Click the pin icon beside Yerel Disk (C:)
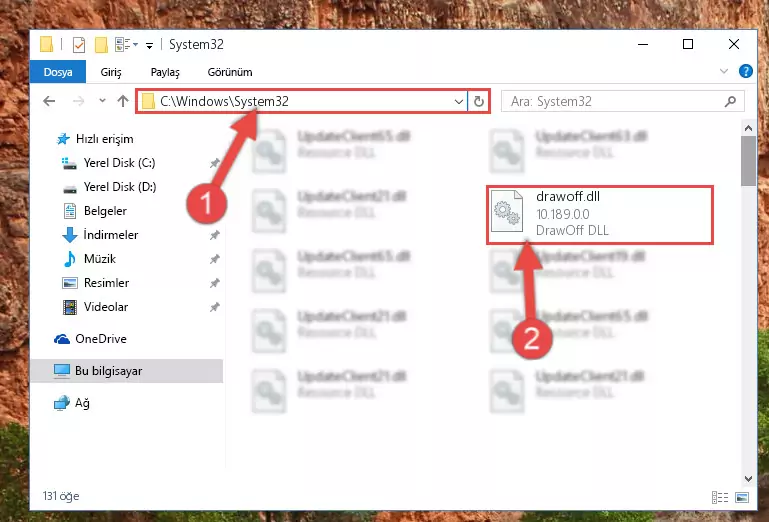 (214, 163)
